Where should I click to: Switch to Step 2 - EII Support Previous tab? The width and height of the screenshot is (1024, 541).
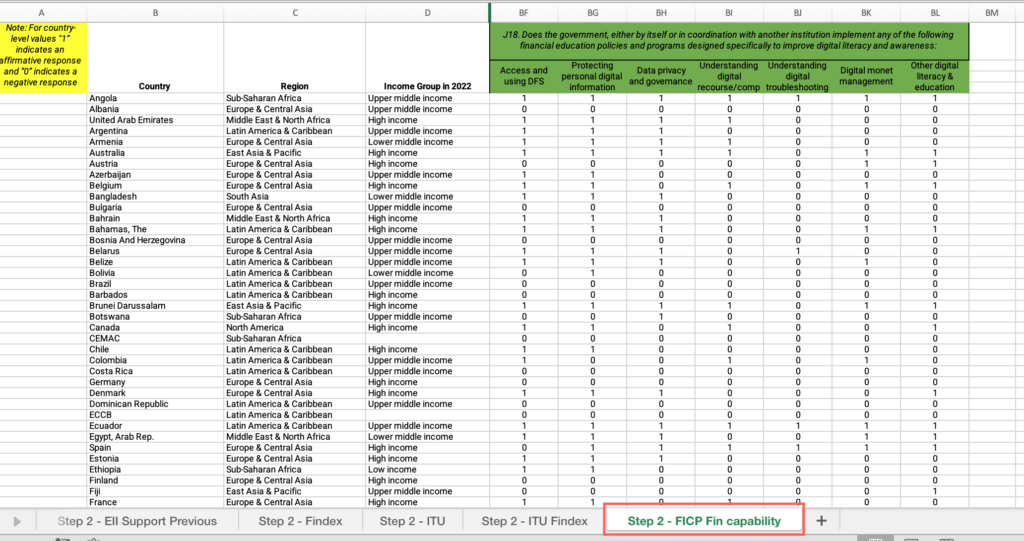pyautogui.click(x=137, y=521)
